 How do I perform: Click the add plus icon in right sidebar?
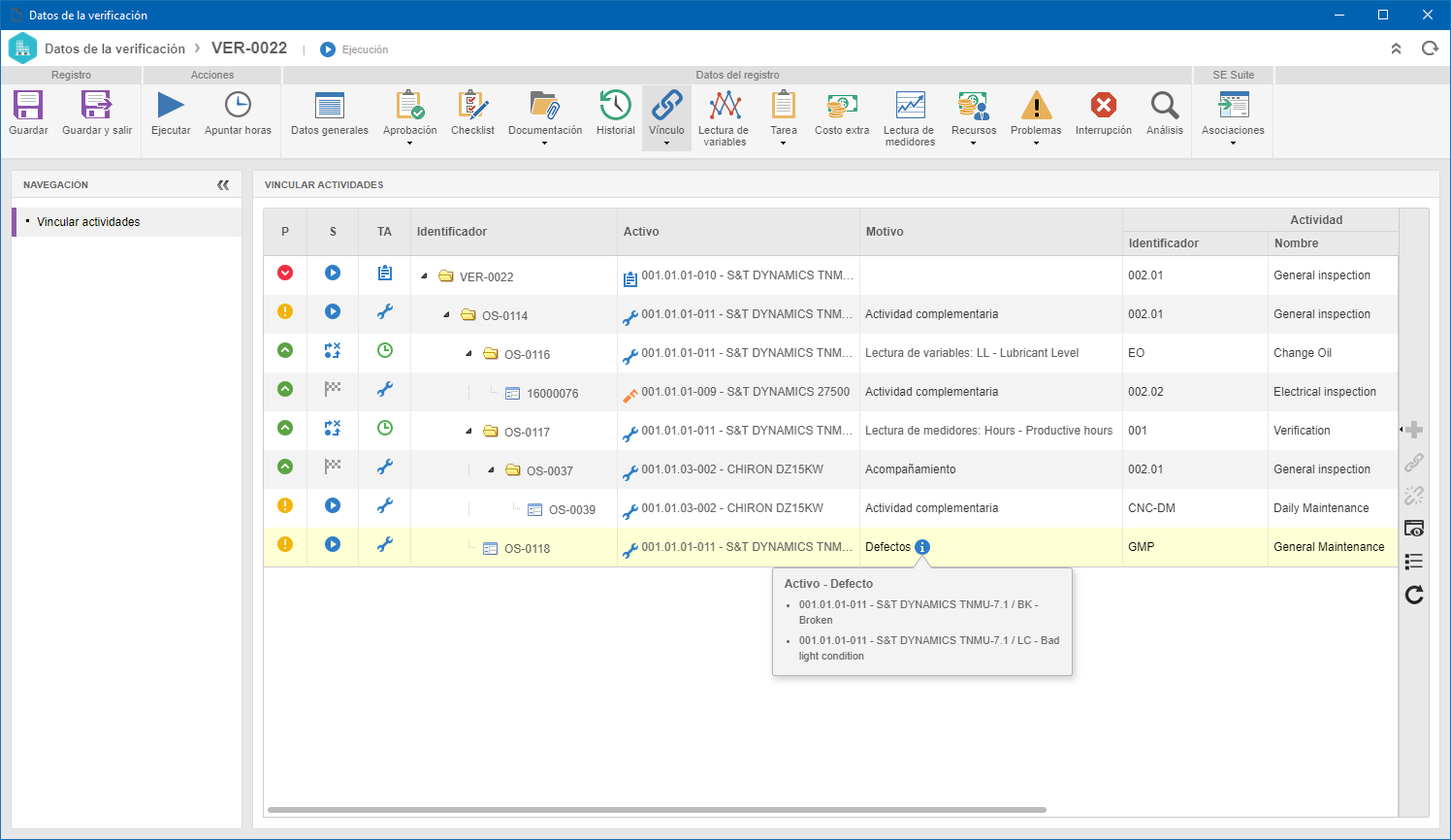click(1414, 430)
